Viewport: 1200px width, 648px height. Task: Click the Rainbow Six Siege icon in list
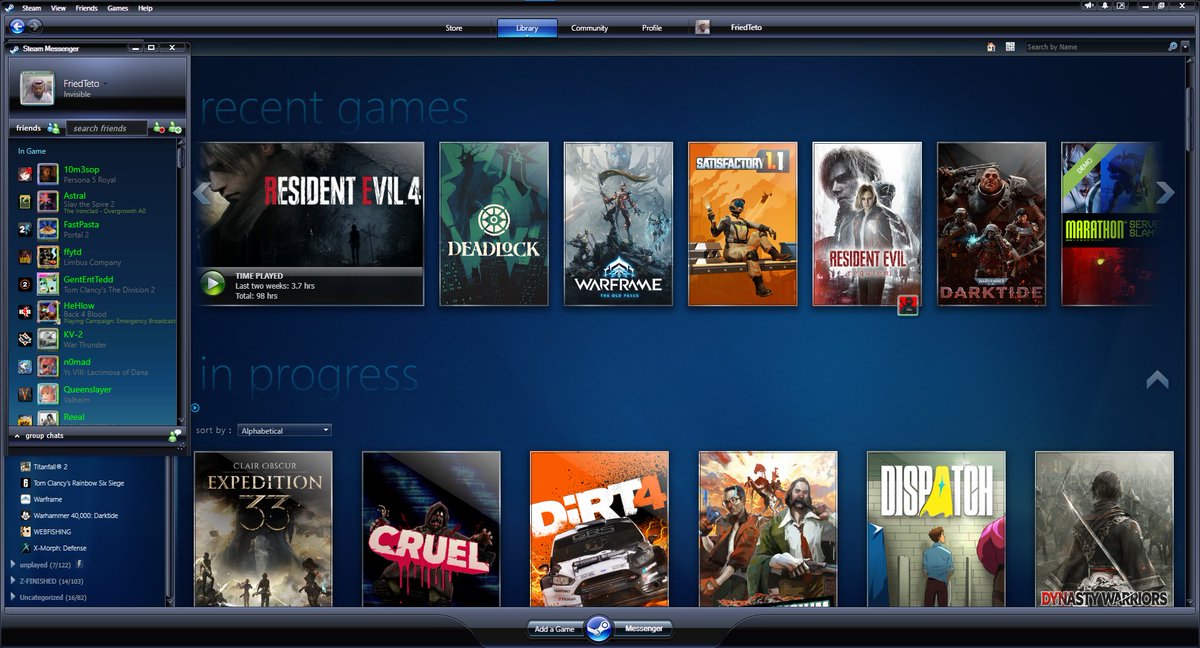25,483
